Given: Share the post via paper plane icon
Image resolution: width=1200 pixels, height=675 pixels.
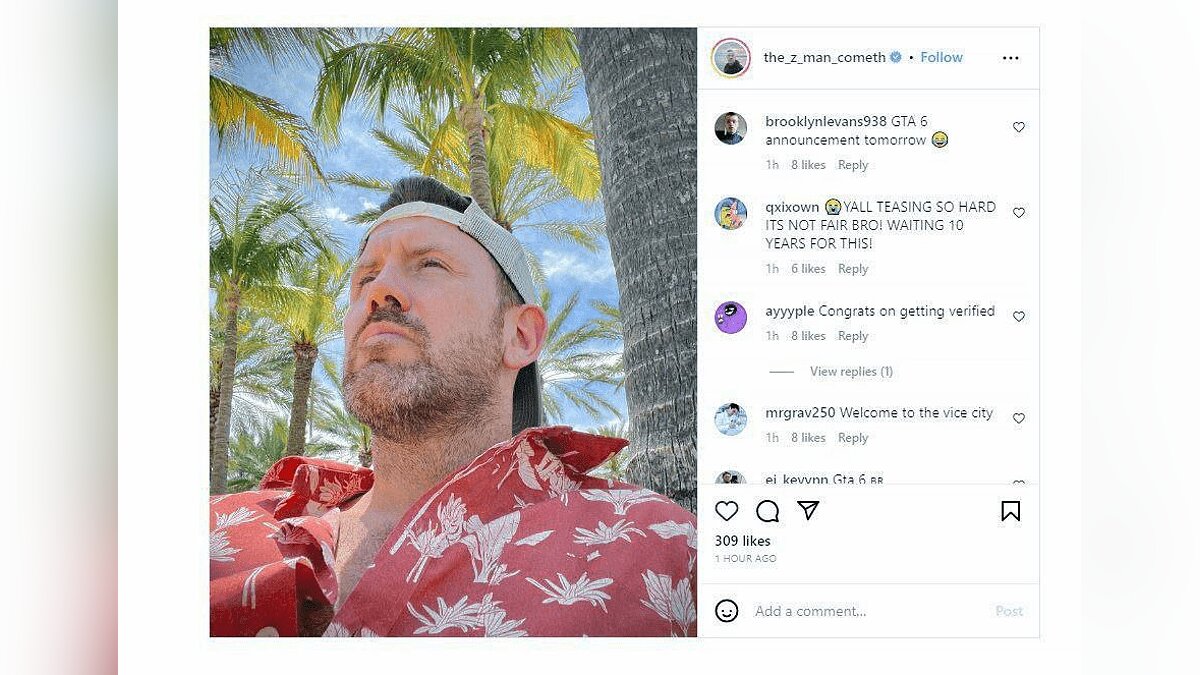Looking at the screenshot, I should tap(808, 511).
